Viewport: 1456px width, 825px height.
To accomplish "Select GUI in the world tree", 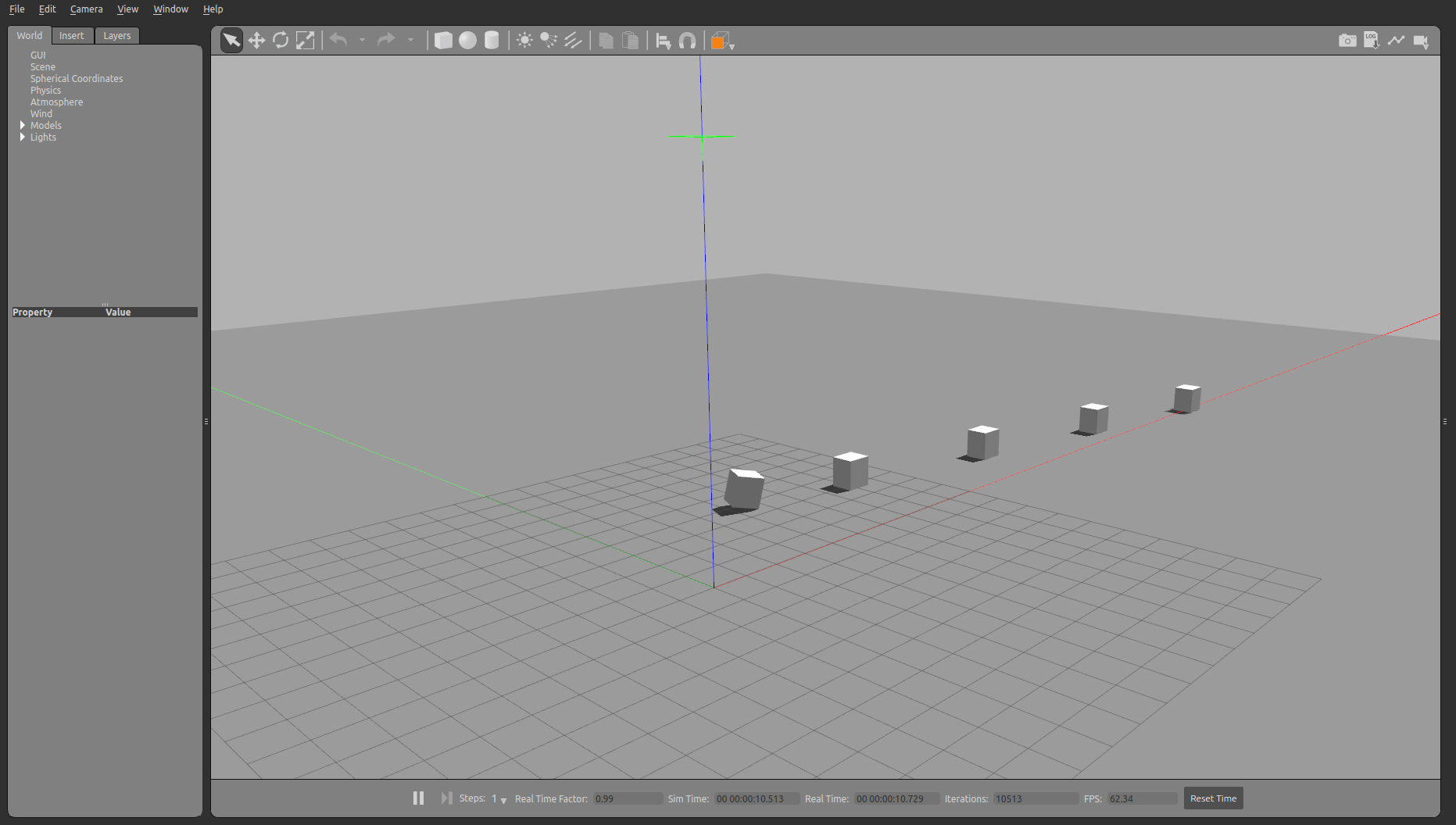I will [38, 55].
